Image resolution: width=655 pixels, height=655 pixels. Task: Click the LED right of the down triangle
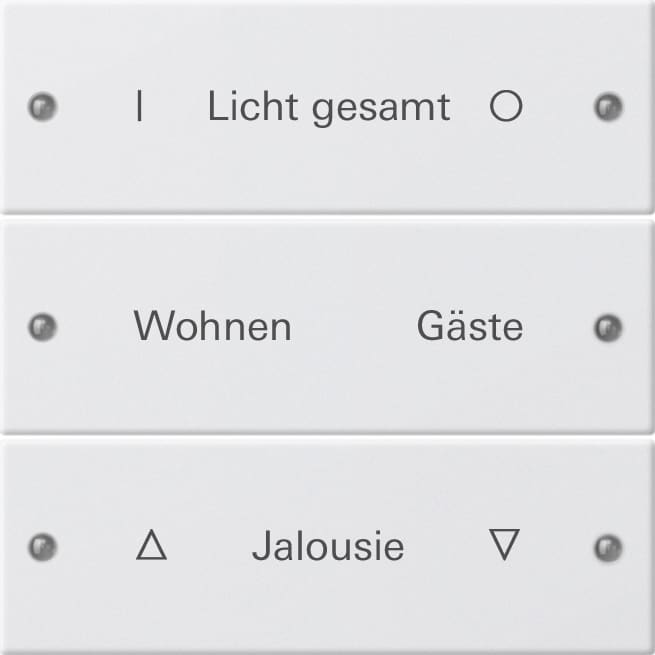(608, 546)
